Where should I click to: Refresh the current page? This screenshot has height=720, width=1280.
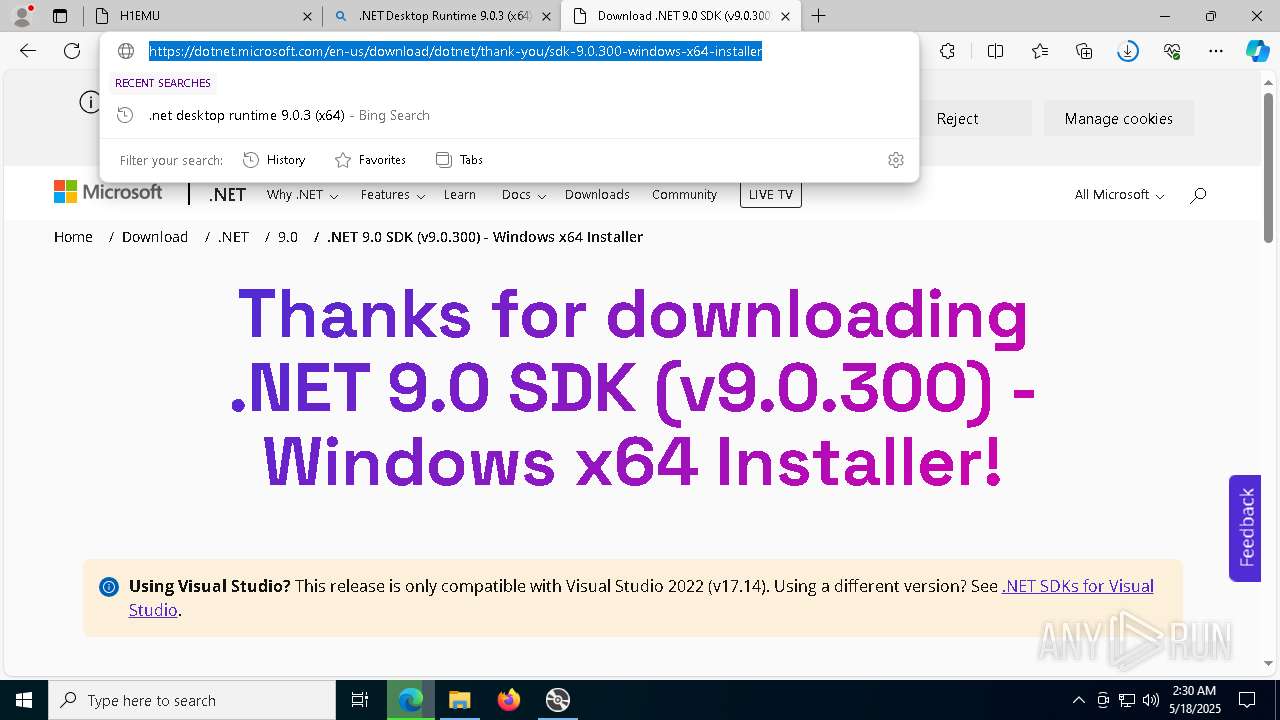[x=72, y=51]
